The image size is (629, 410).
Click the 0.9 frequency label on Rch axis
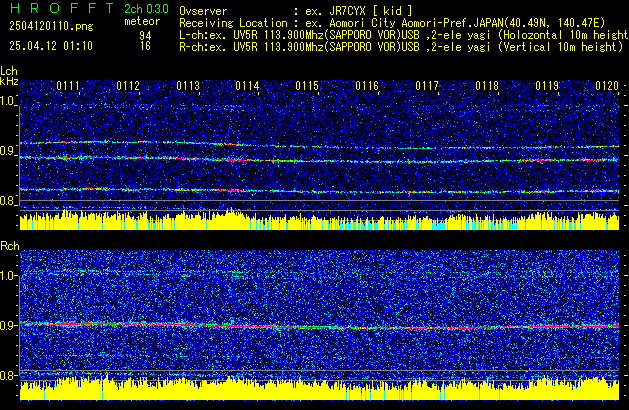(x=7, y=325)
